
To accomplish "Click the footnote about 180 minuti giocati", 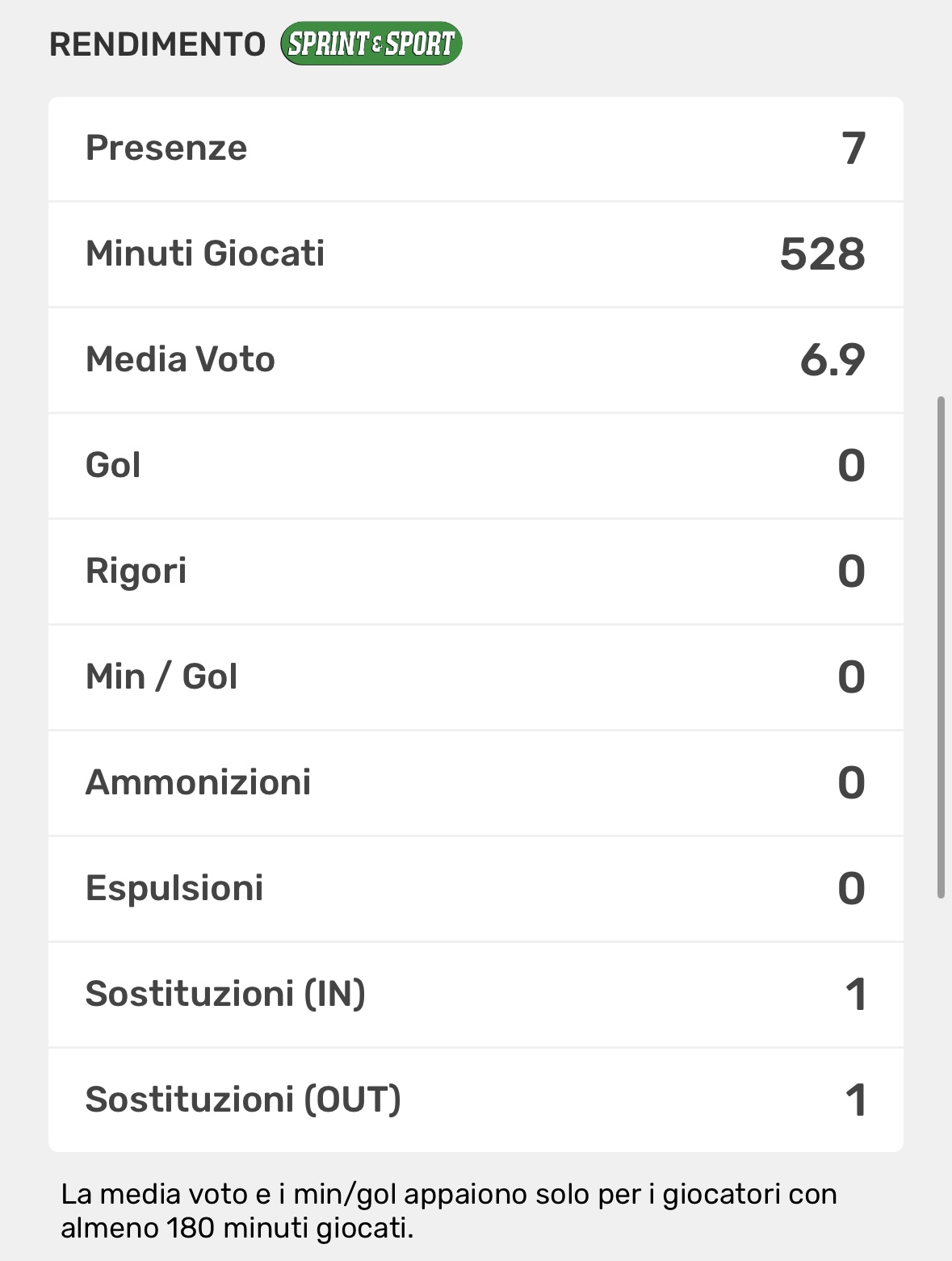I will click(448, 1211).
